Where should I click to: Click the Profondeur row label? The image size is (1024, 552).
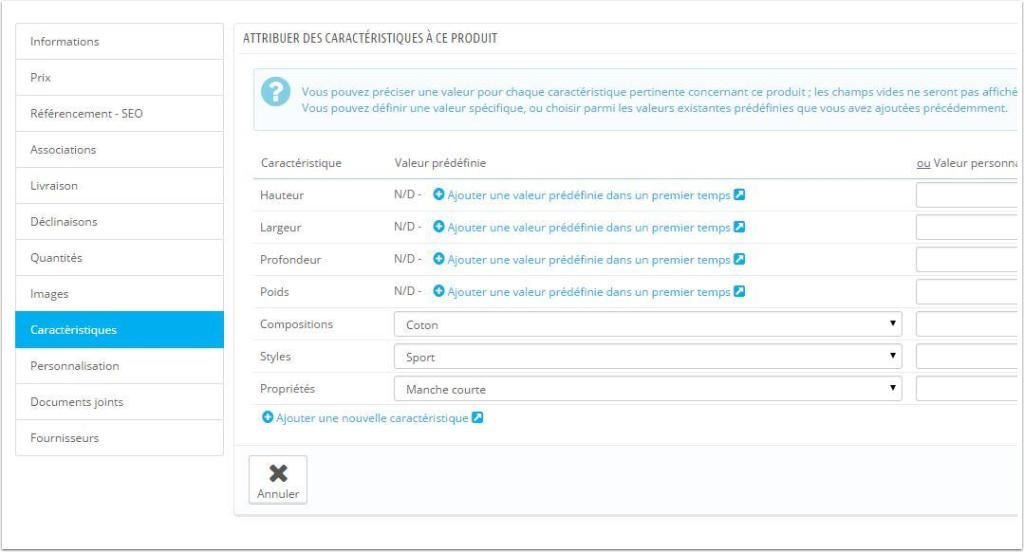(291, 259)
